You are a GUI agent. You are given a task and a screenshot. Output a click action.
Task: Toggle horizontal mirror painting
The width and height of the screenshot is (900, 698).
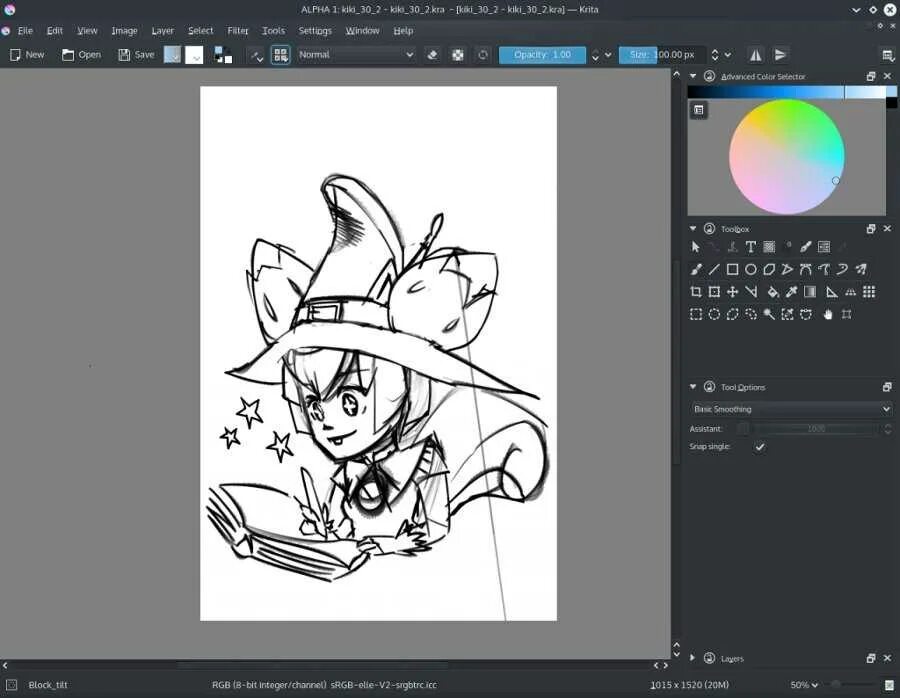pos(756,55)
